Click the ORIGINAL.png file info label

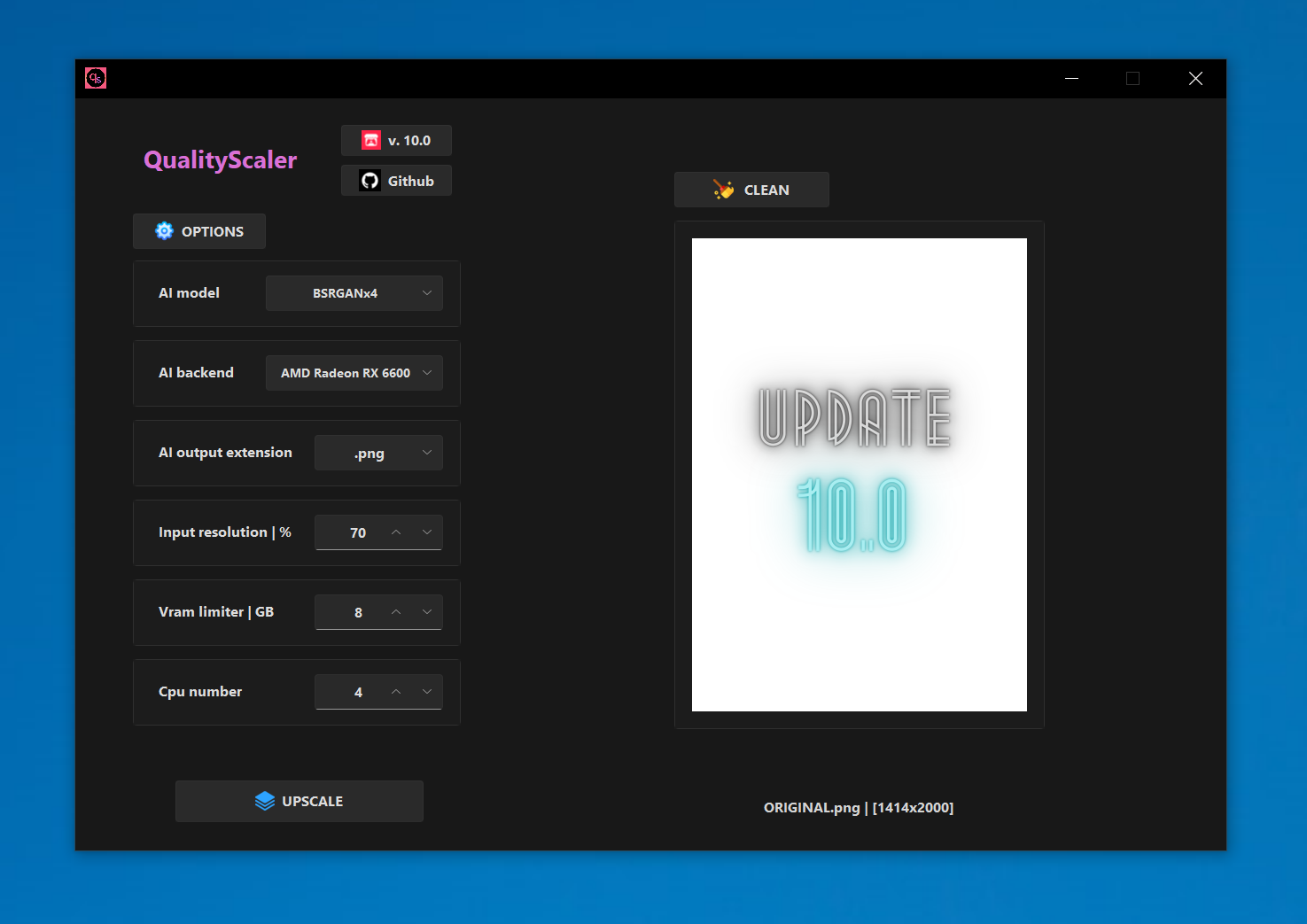(x=859, y=807)
